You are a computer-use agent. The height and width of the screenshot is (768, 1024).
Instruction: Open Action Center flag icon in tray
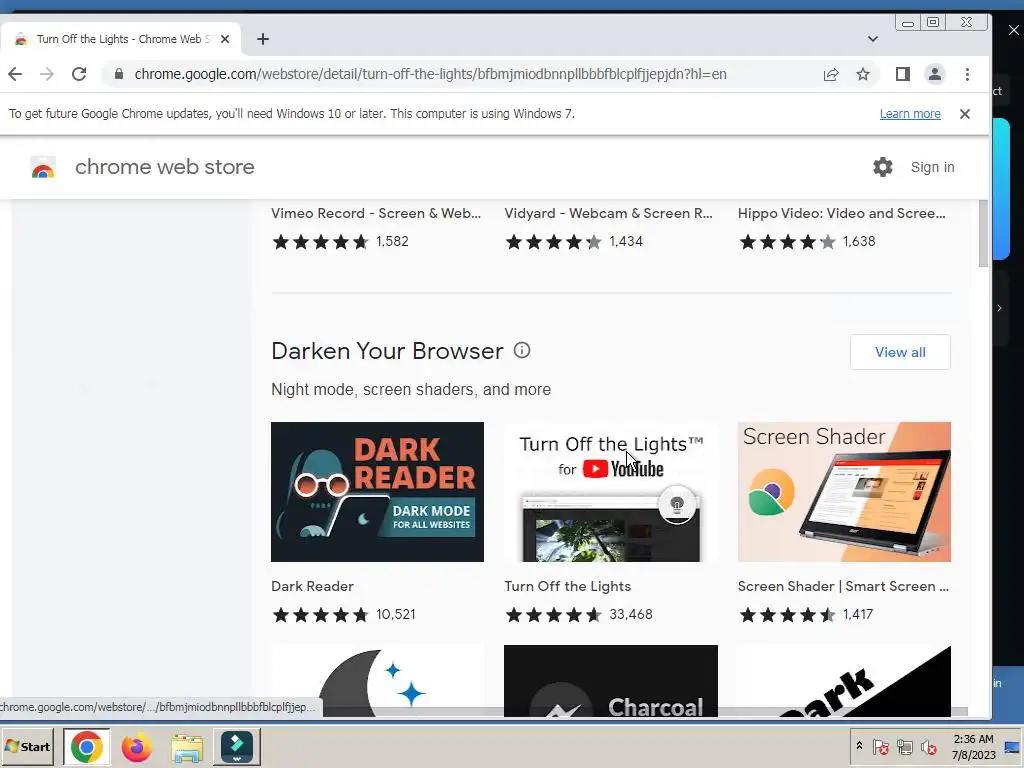880,746
